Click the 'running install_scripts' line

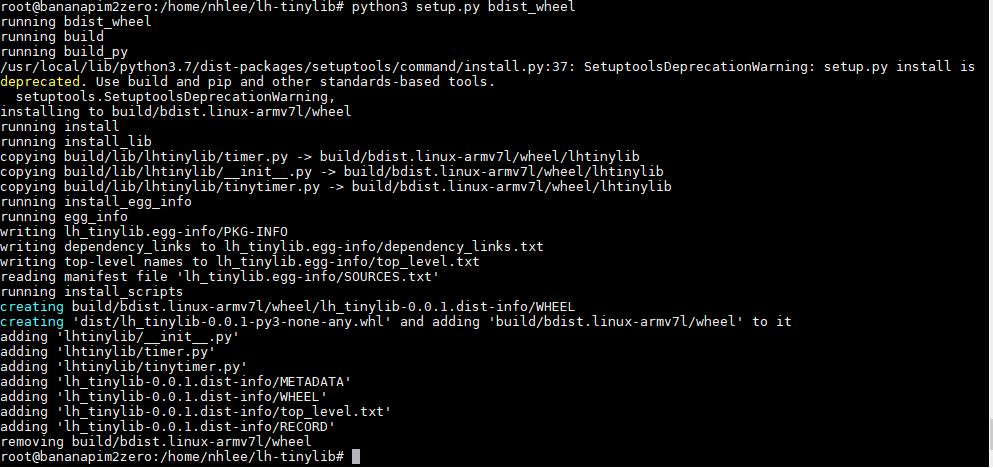[x=92, y=292]
